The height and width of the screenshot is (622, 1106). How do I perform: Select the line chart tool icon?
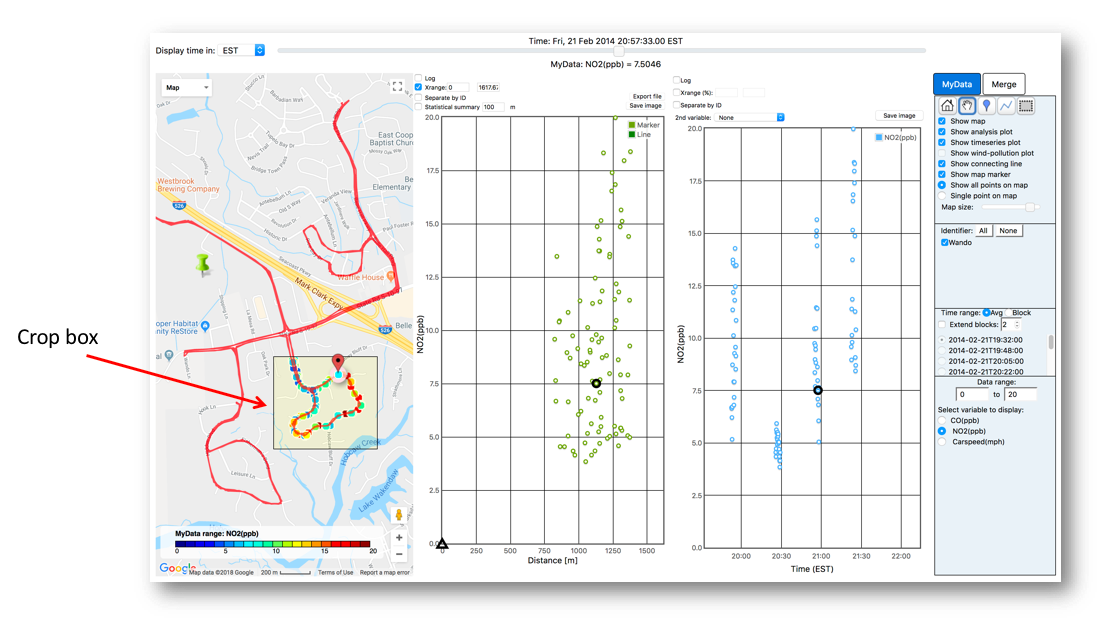tap(1006, 106)
